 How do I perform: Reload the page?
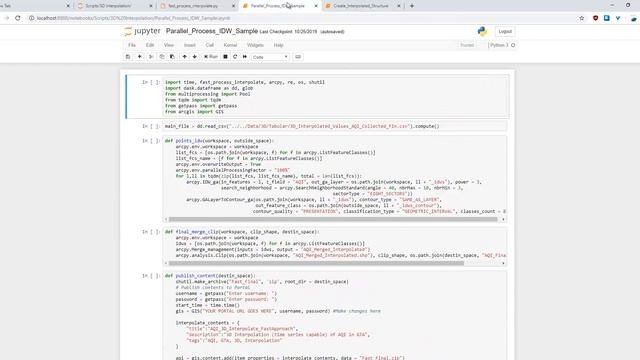pos(18,18)
